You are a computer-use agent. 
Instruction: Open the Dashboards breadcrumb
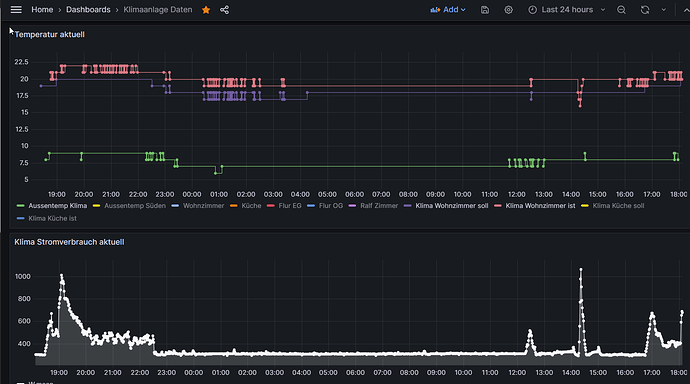tap(88, 10)
